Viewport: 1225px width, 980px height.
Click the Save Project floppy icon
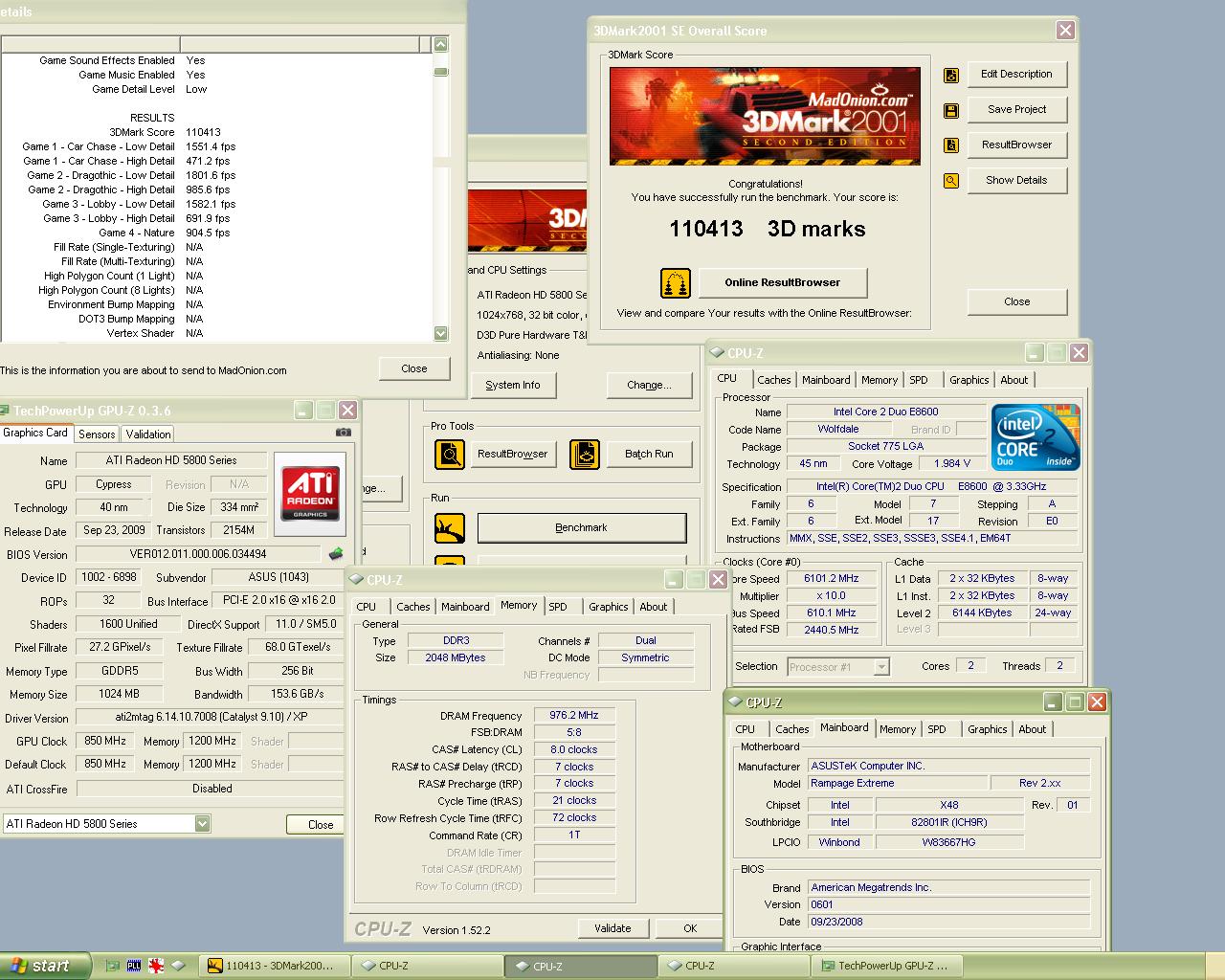[x=951, y=111]
